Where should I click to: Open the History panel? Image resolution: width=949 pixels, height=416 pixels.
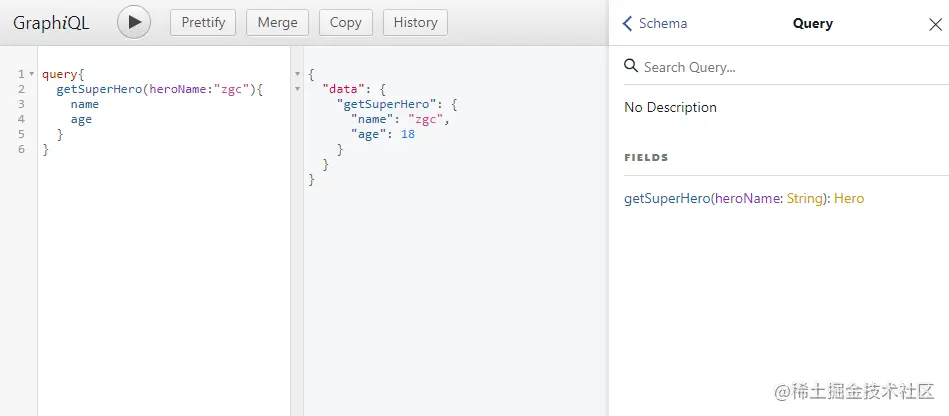(x=415, y=22)
